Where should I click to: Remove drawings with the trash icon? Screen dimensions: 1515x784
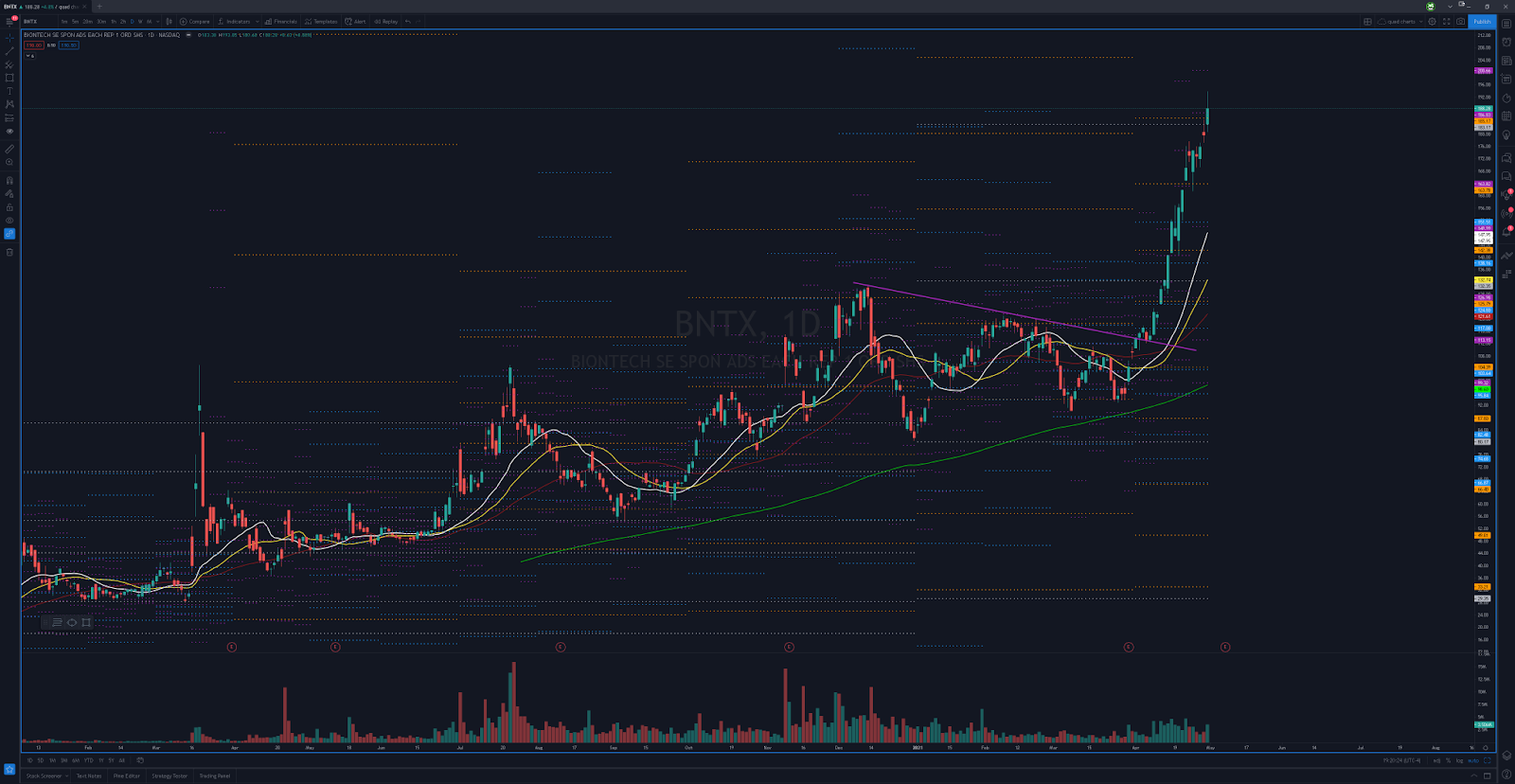click(x=9, y=252)
